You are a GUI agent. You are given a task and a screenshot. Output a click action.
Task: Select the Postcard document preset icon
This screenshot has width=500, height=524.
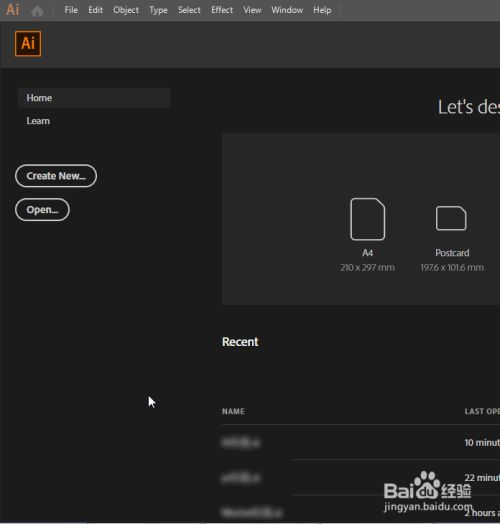451,219
